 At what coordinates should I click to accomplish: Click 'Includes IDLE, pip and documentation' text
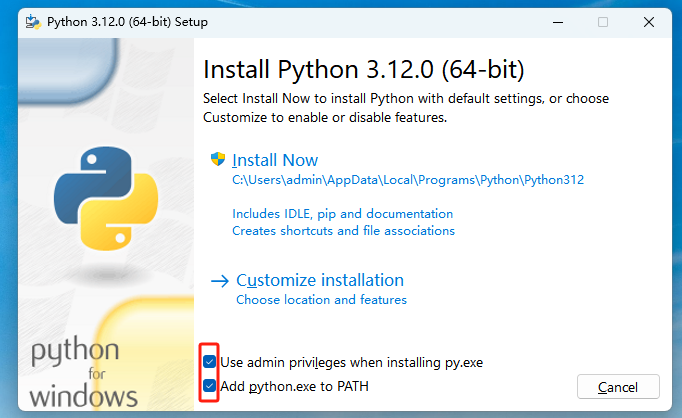[342, 214]
